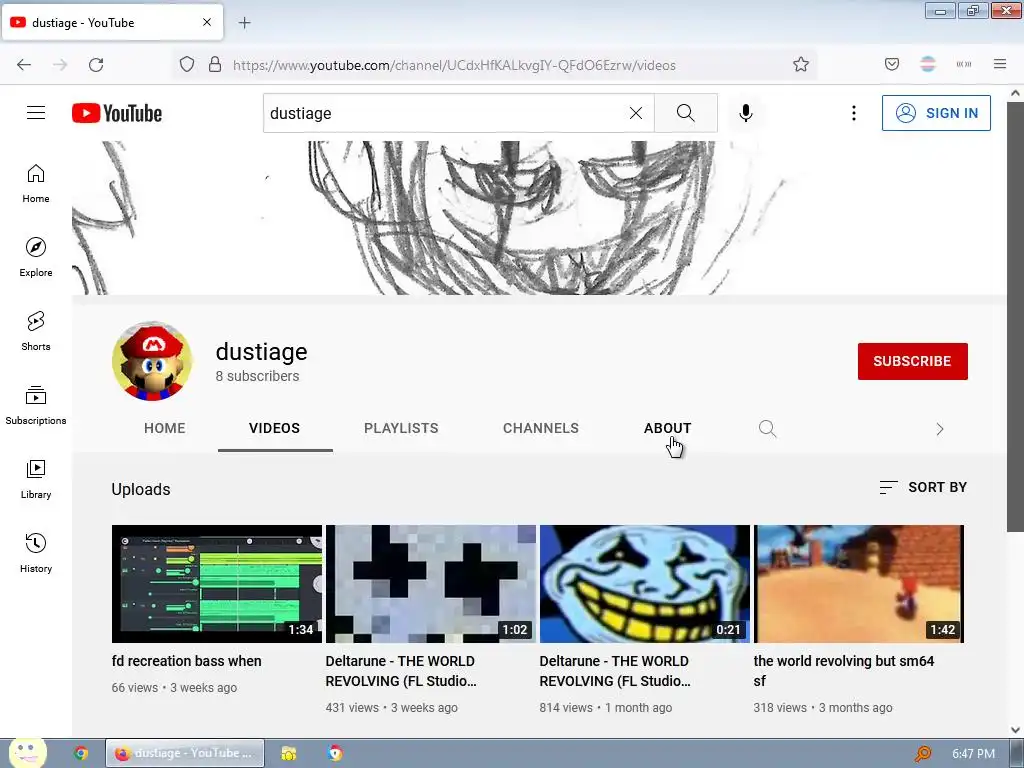Viewport: 1024px width, 768px height.
Task: Open the file explorer on the taskbar
Action: tap(289, 753)
